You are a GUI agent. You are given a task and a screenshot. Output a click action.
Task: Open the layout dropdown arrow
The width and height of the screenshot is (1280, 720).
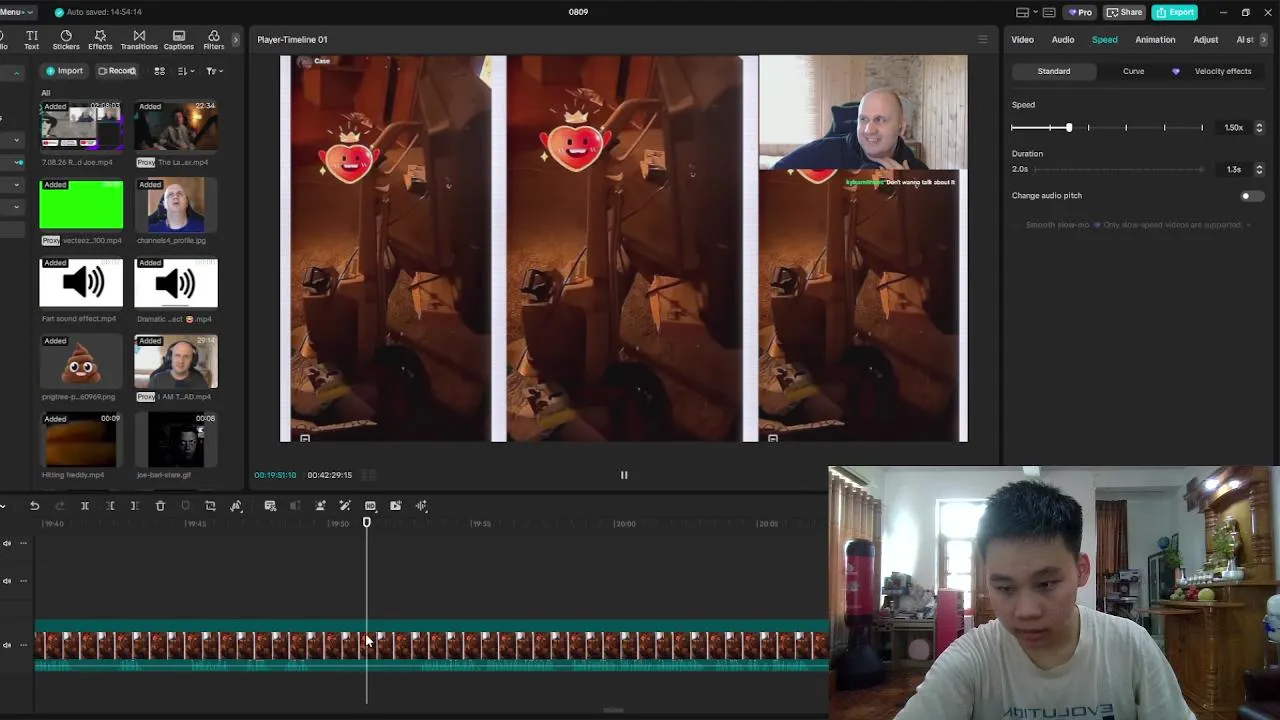[1035, 12]
